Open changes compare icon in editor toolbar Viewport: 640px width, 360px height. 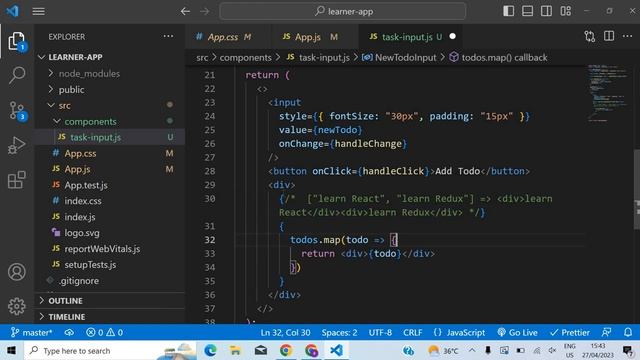[589, 36]
